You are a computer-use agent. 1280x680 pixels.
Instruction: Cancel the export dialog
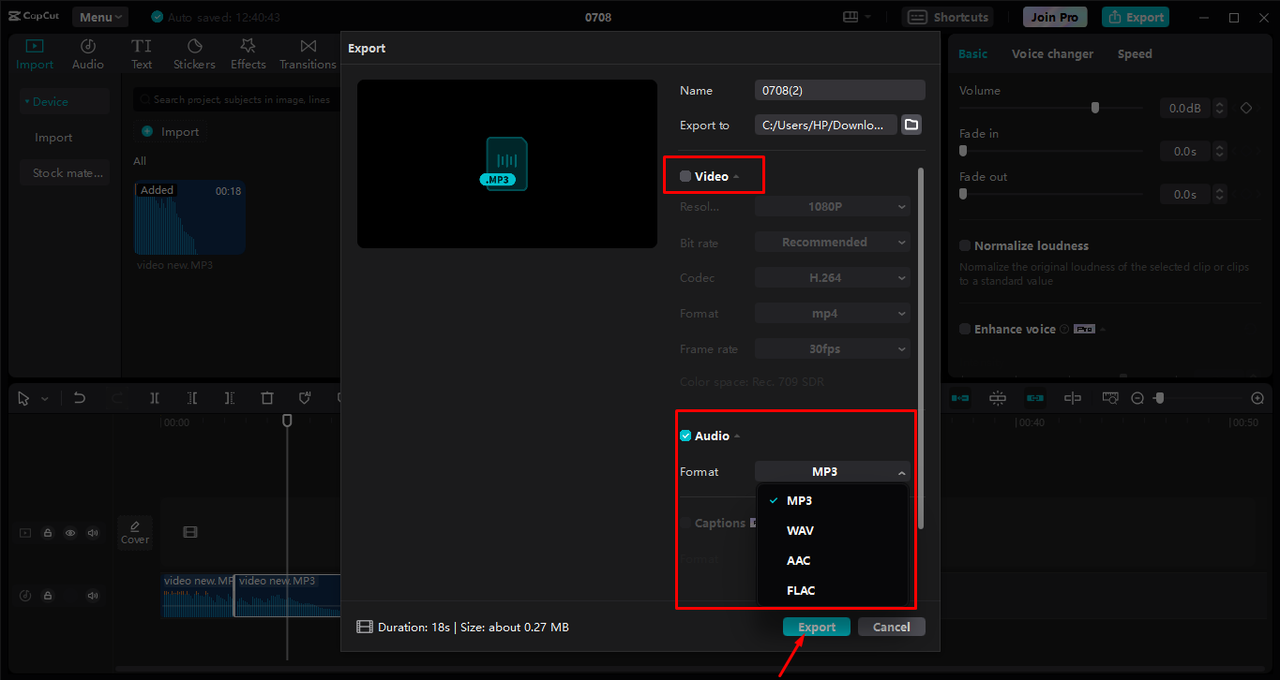(891, 627)
